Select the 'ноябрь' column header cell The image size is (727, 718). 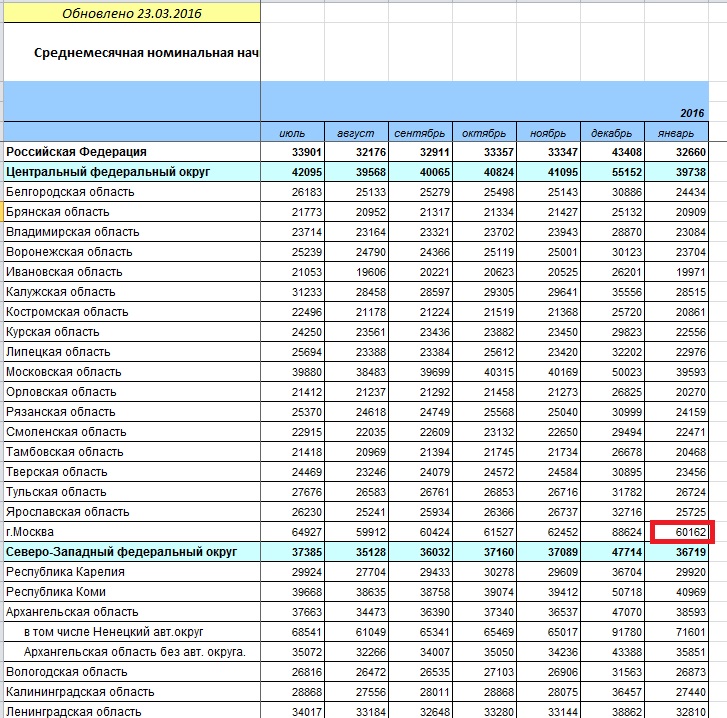tap(549, 133)
